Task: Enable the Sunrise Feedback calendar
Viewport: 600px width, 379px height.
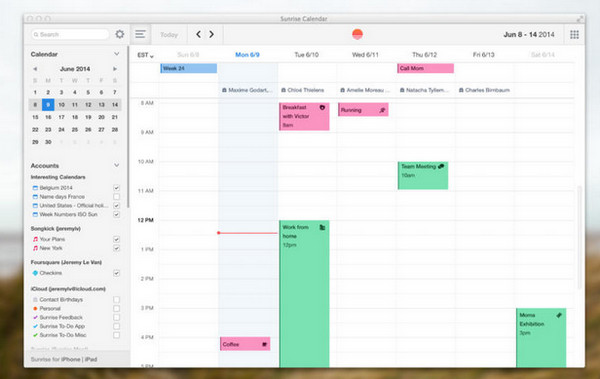Action: point(117,317)
